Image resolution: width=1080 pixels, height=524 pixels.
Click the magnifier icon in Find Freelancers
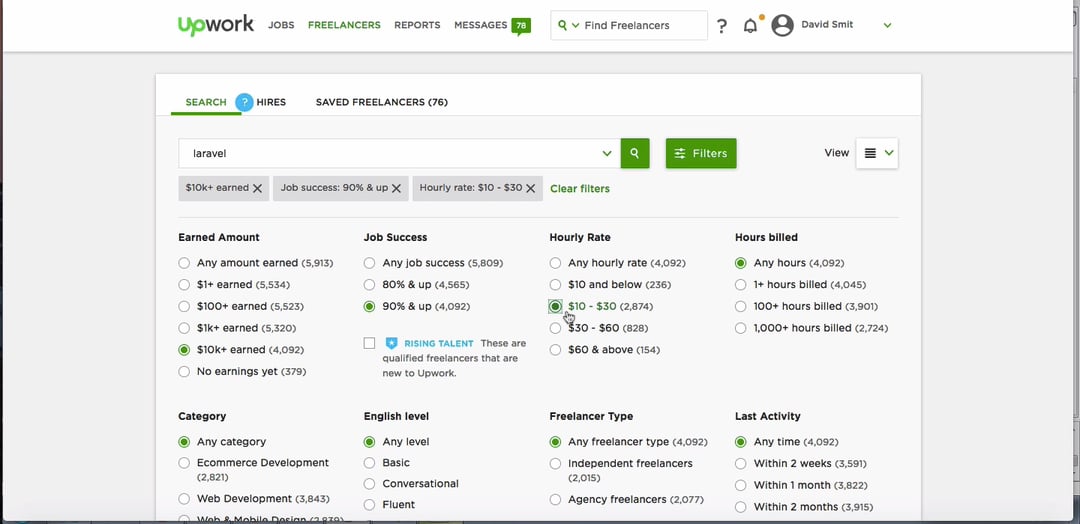pyautogui.click(x=562, y=25)
